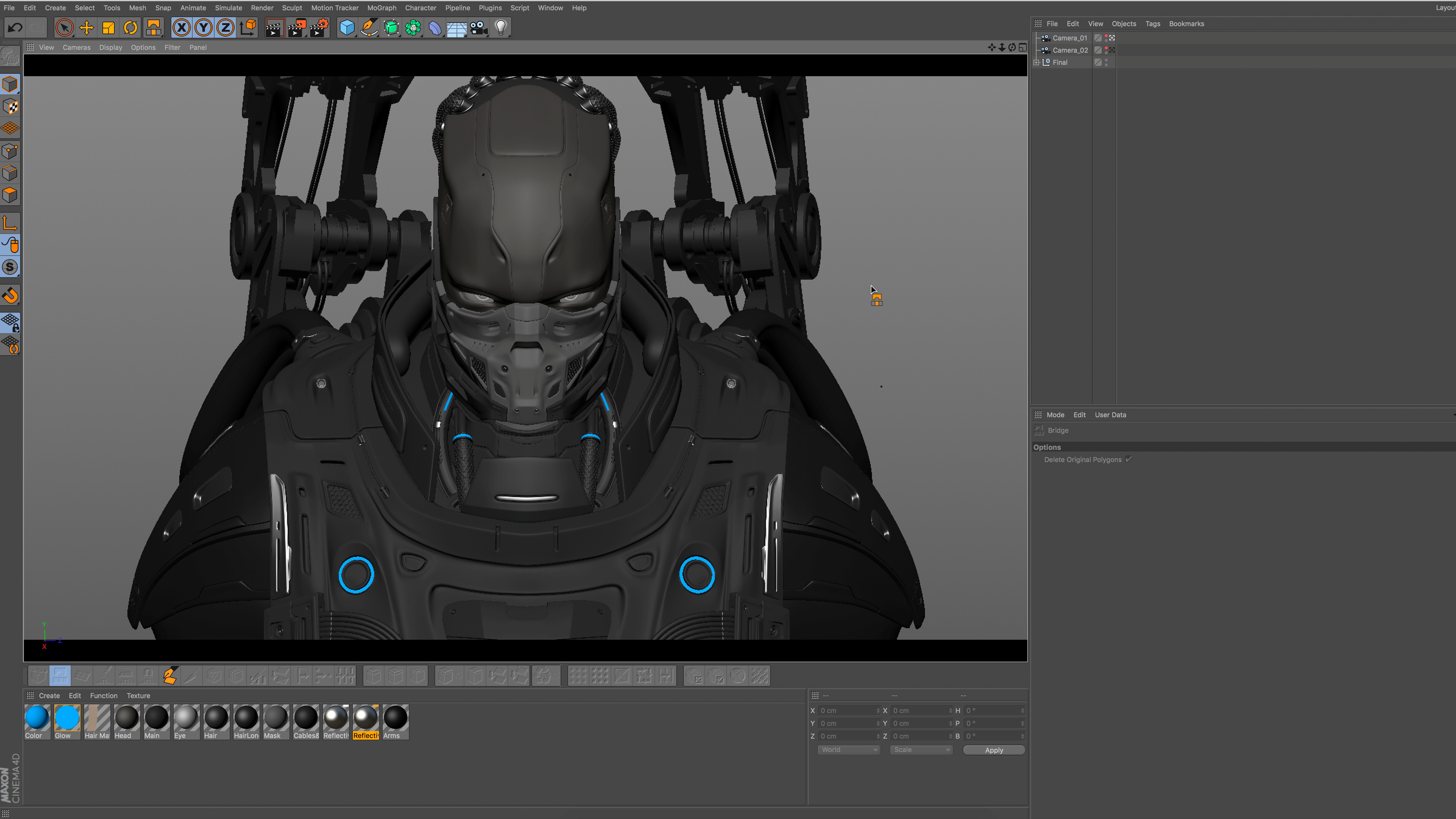Toggle Camera_02 active camera tag
Image resolution: width=1456 pixels, height=819 pixels.
pos(1112,50)
